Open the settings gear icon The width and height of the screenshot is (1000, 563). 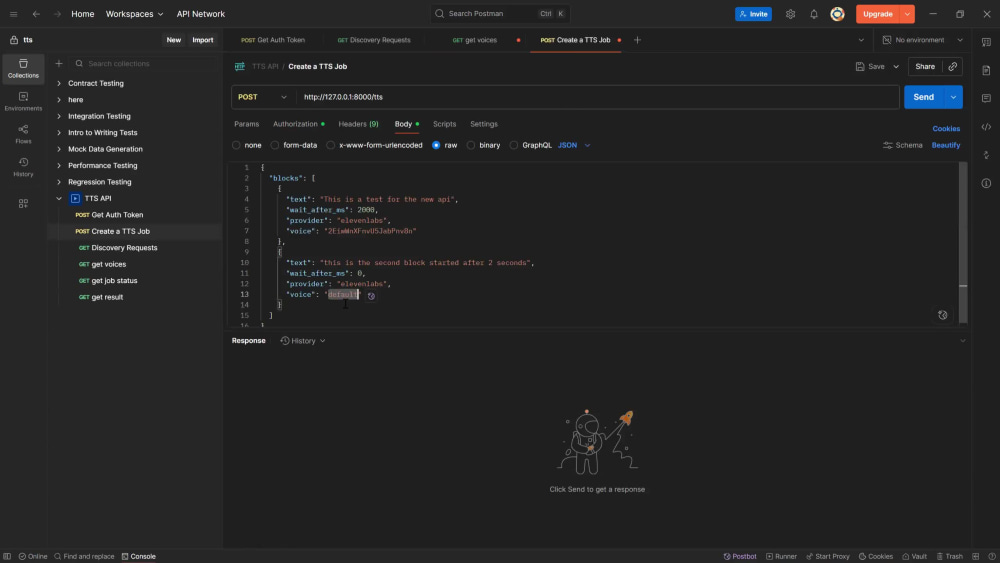tap(790, 13)
